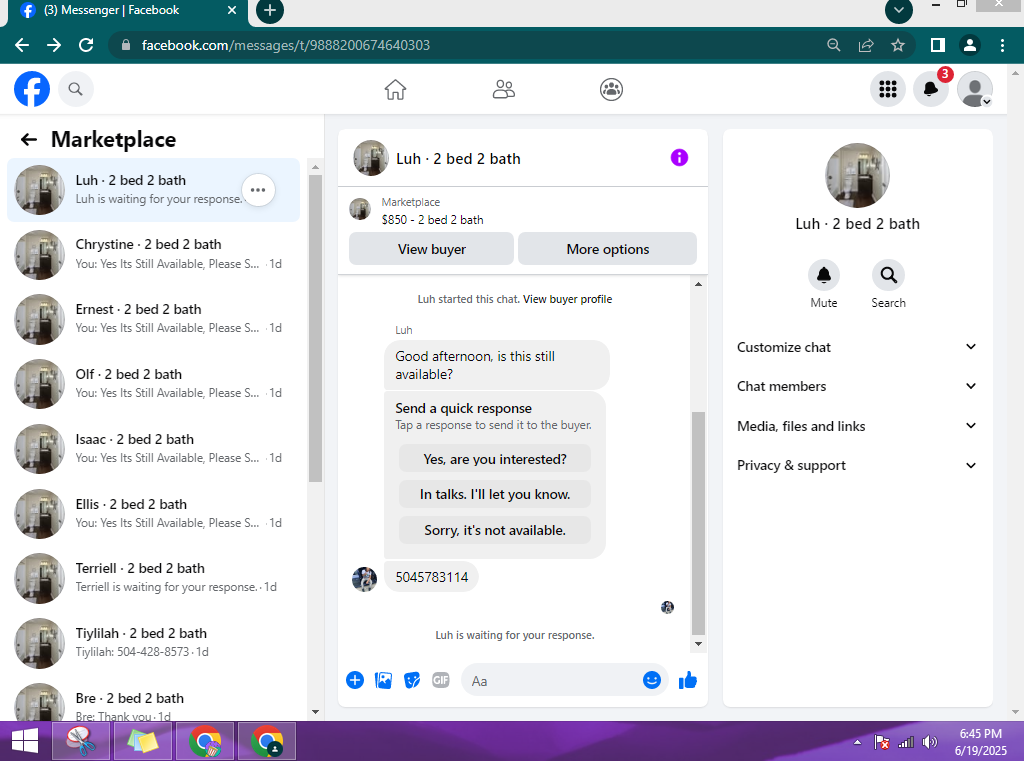Click the taskbar volume speaker icon
This screenshot has width=1024, height=761.
[929, 742]
